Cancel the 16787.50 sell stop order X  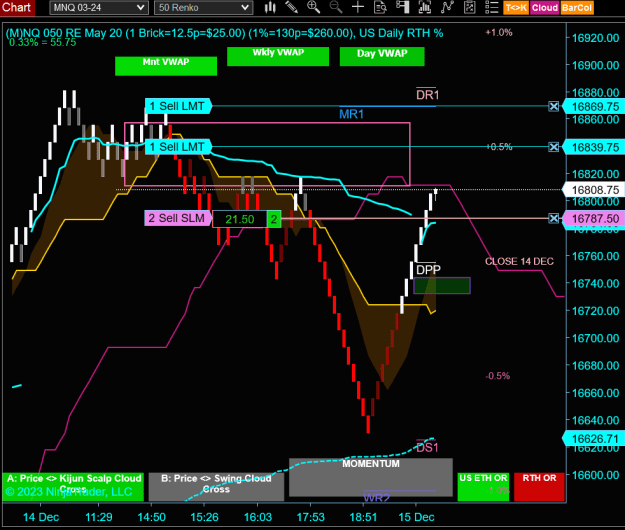pyautogui.click(x=553, y=218)
